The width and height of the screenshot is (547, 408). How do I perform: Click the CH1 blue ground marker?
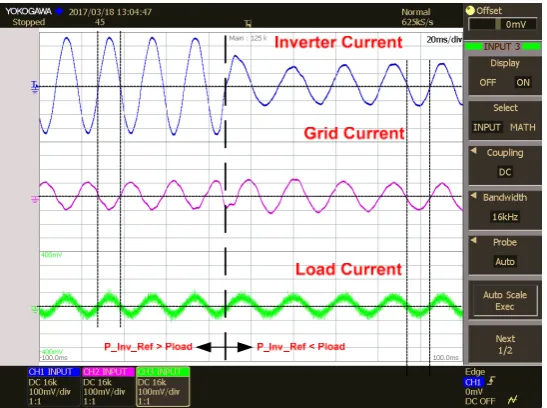pyautogui.click(x=35, y=86)
